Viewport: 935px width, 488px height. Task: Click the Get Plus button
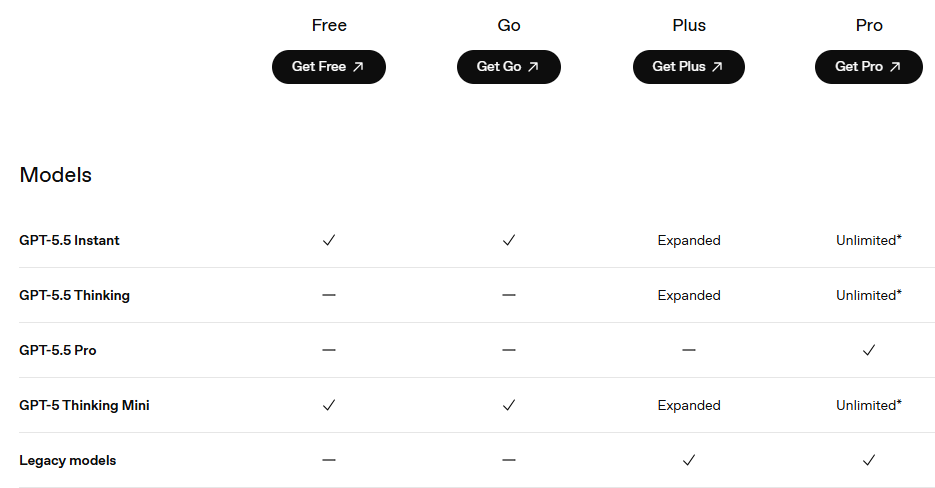pos(689,67)
